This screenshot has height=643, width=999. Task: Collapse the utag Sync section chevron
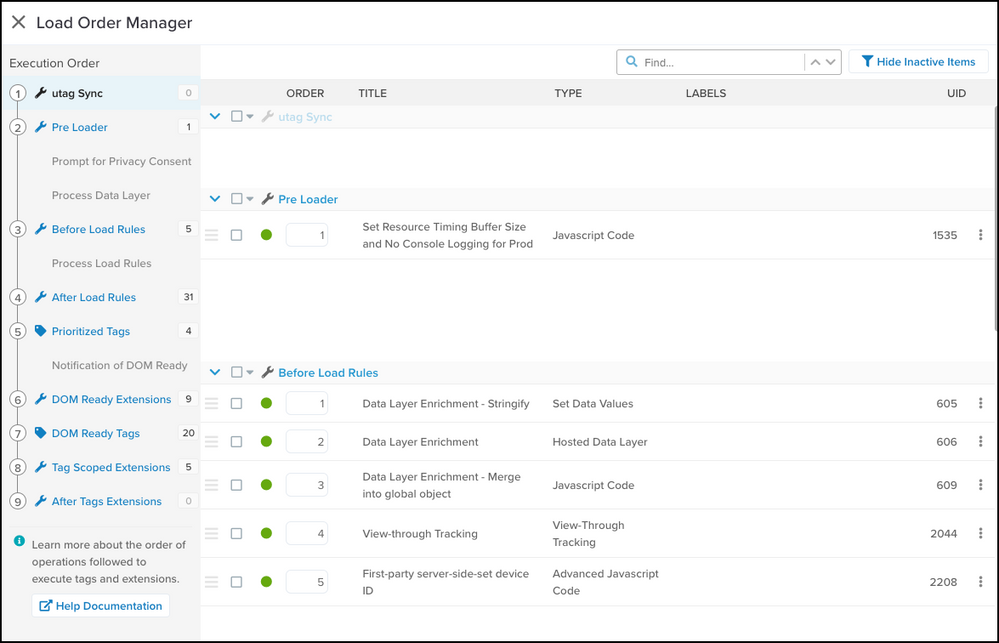click(x=215, y=117)
